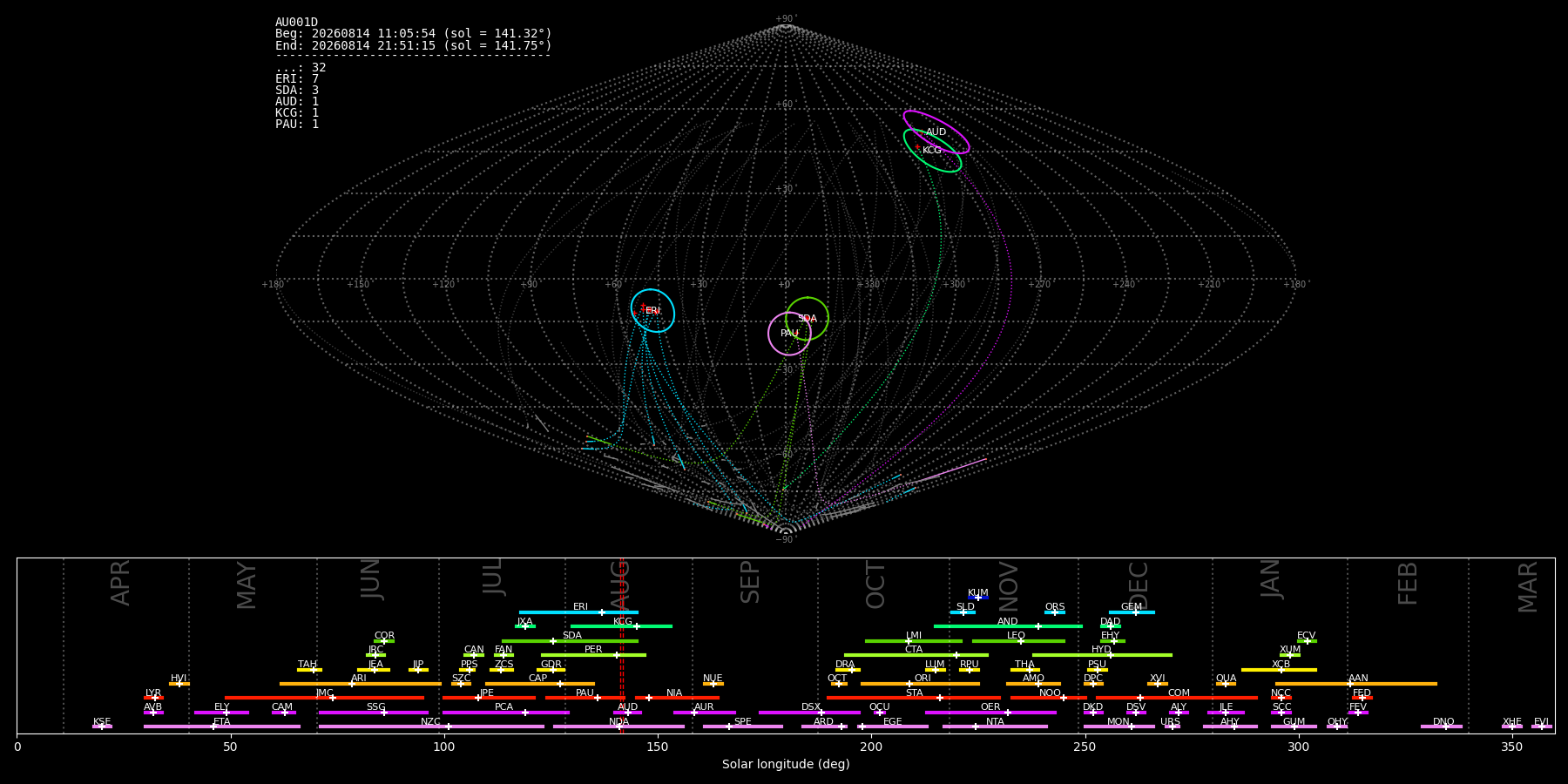This screenshot has height=784, width=1568.
Task: Click the pink PAU radiant circle
Action: click(789, 334)
